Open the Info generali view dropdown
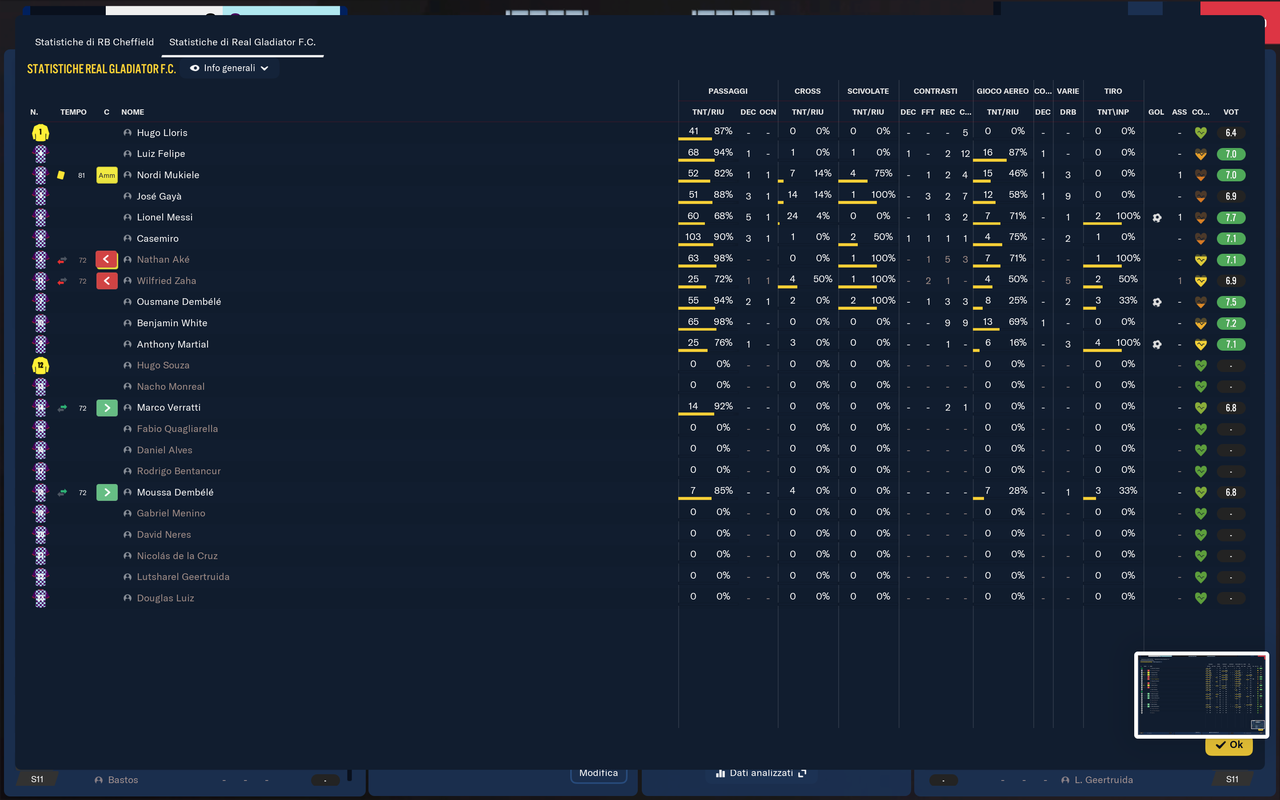This screenshot has height=800, width=1280. click(229, 68)
